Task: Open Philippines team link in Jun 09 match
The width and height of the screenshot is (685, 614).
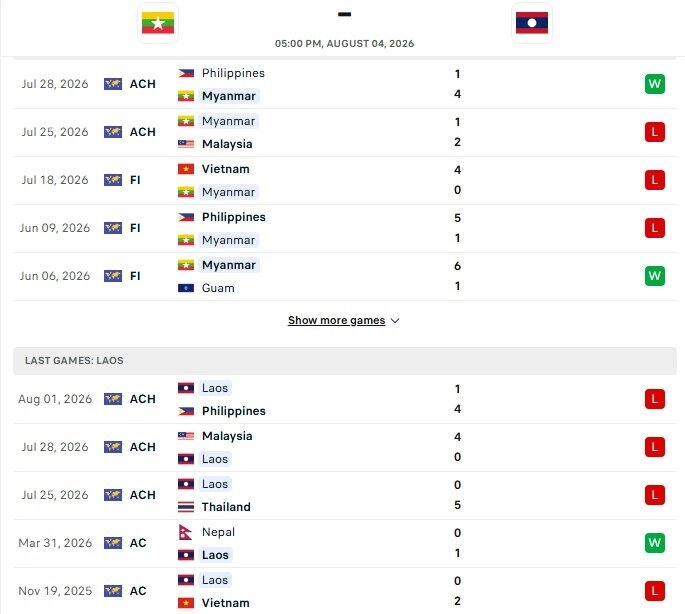Action: [x=233, y=217]
